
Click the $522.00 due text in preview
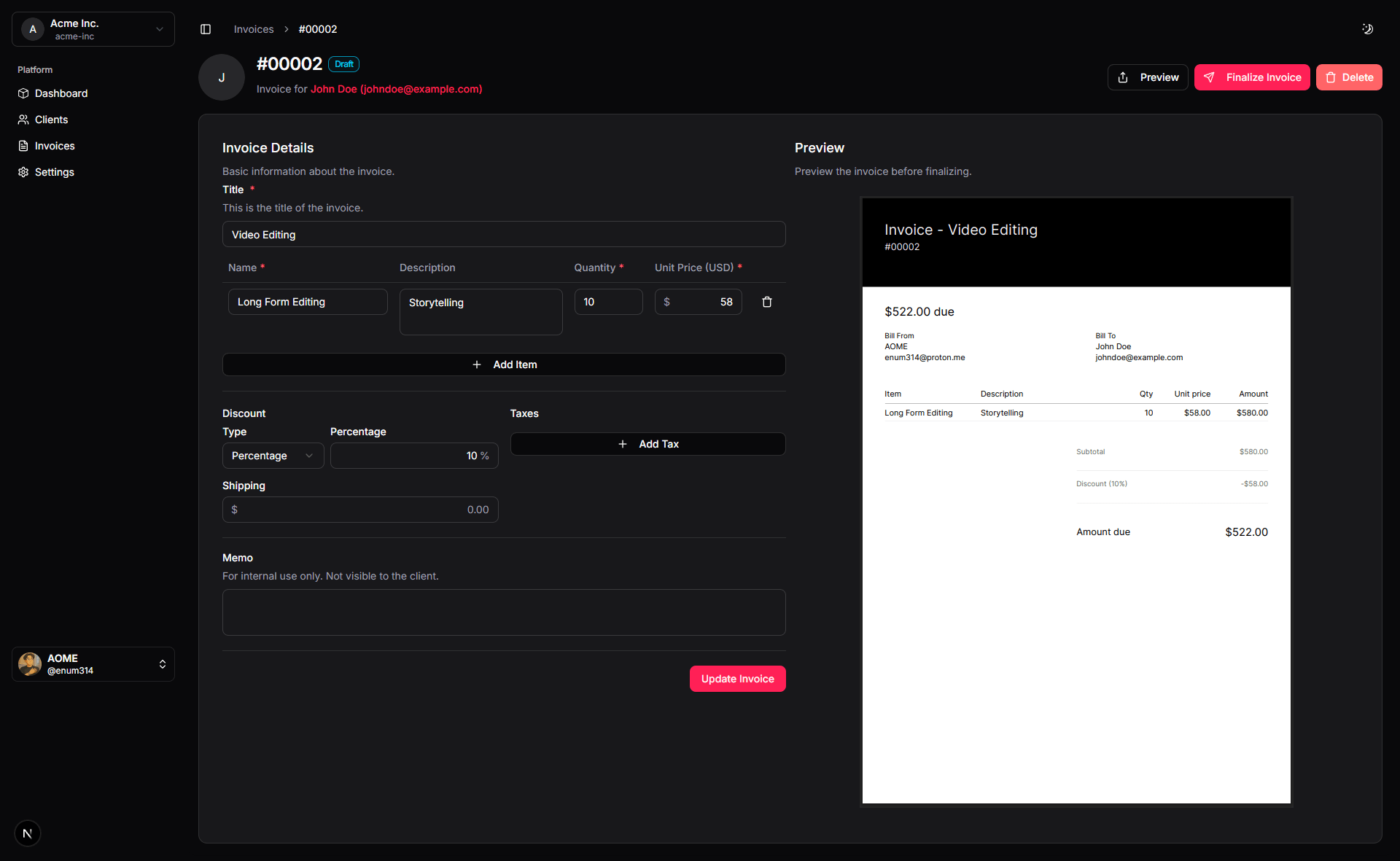tap(919, 311)
